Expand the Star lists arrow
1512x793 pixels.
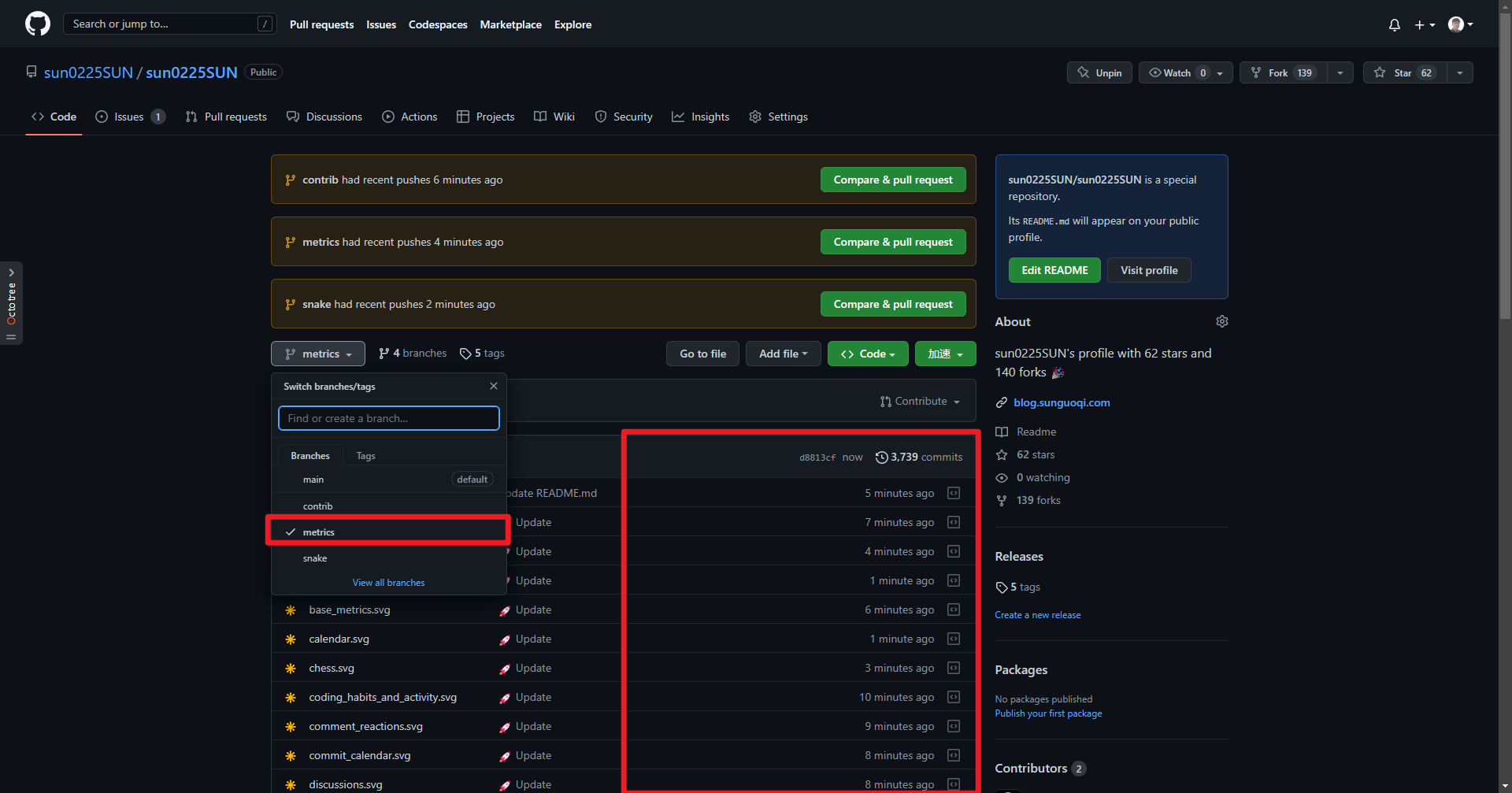click(1460, 72)
